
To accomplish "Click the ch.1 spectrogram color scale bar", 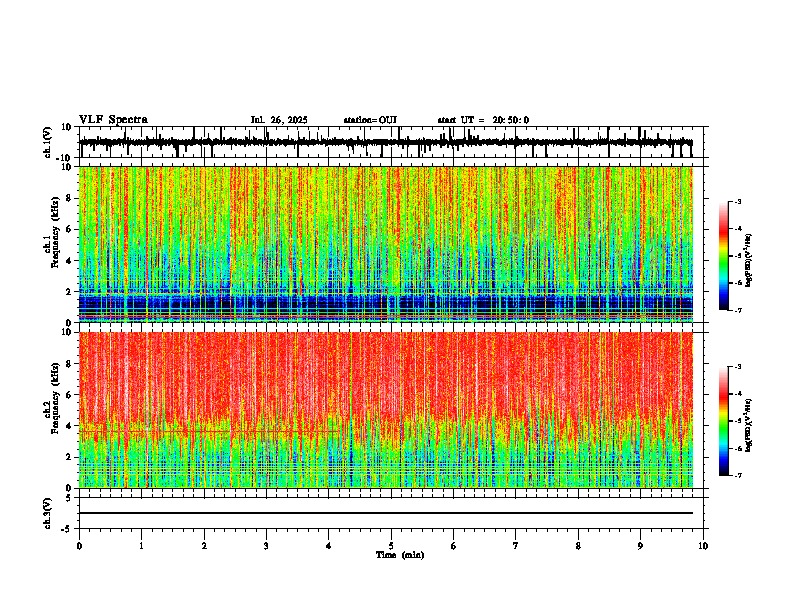I will tap(724, 256).
